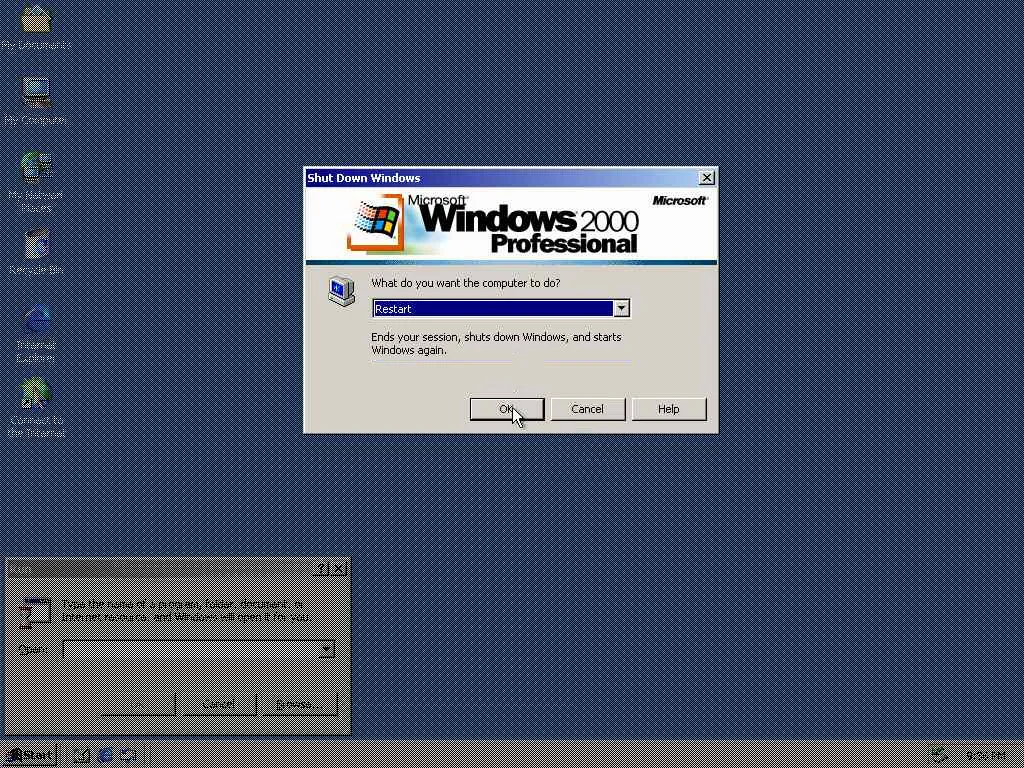Select the Internet Explorer desktop icon
Viewport: 1024px width, 768px height.
[36, 333]
